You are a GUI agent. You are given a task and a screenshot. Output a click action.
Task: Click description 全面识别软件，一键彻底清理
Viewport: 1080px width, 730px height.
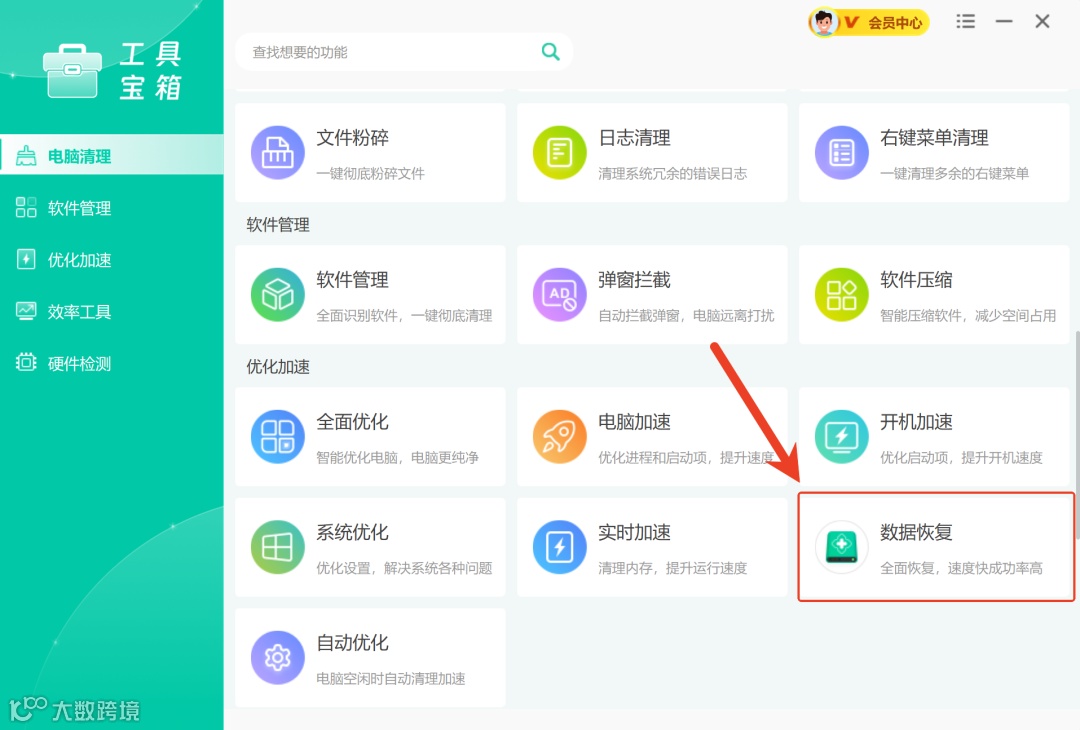(x=404, y=315)
